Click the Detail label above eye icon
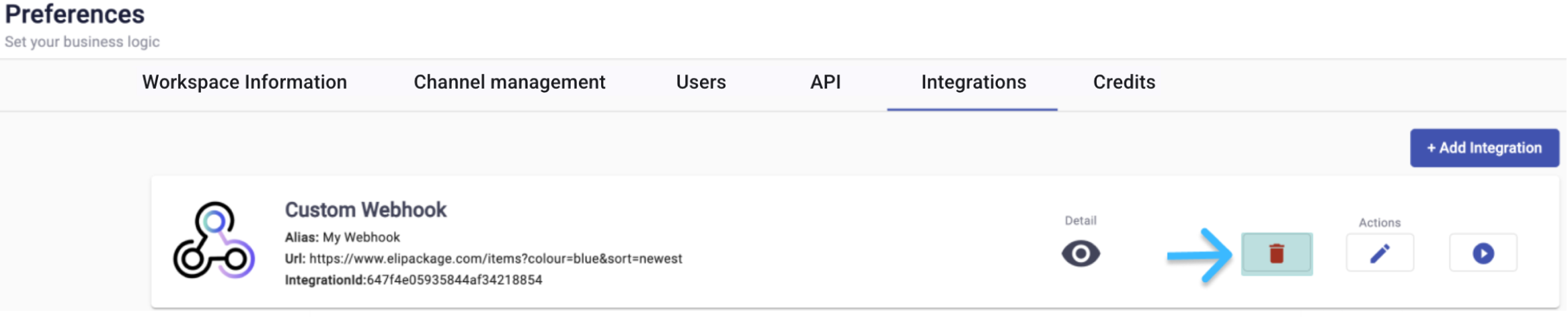 pyautogui.click(x=1081, y=221)
